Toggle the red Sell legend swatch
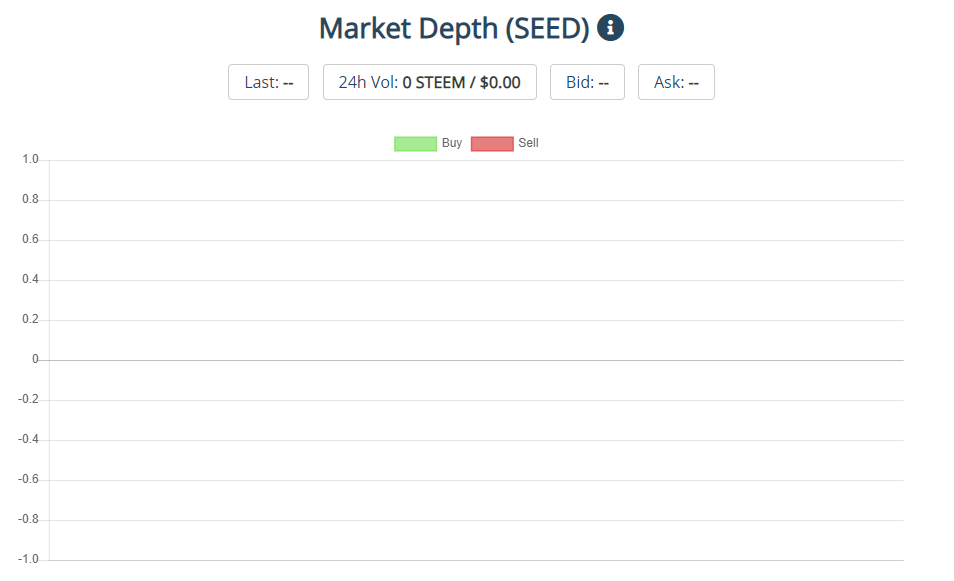 492,143
